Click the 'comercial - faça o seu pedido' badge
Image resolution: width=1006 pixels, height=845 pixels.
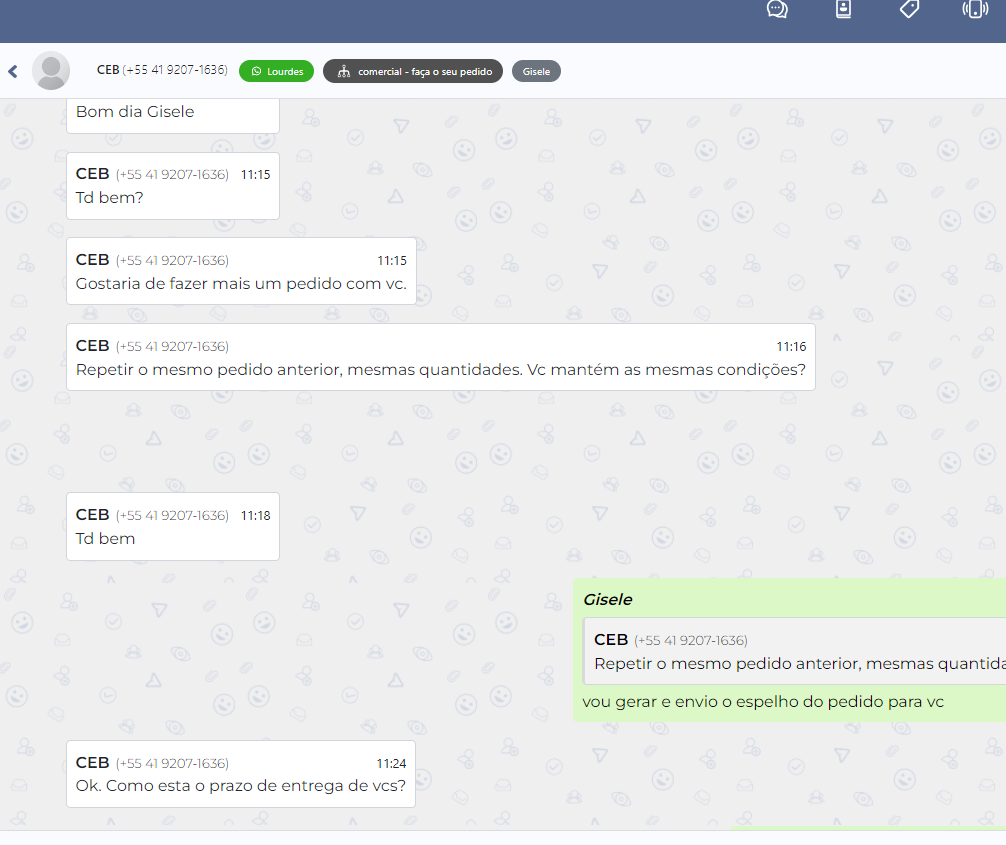[412, 71]
